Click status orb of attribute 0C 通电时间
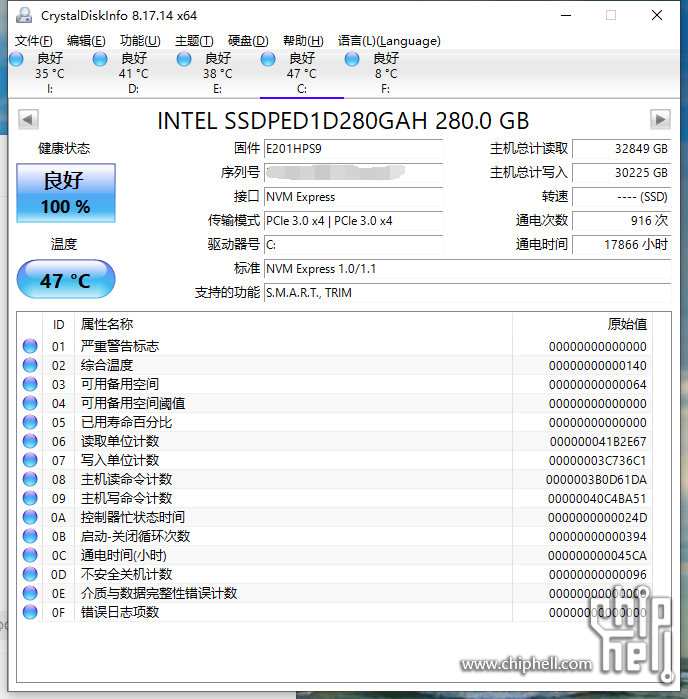Viewport: 688px width, 699px height. pos(30,555)
